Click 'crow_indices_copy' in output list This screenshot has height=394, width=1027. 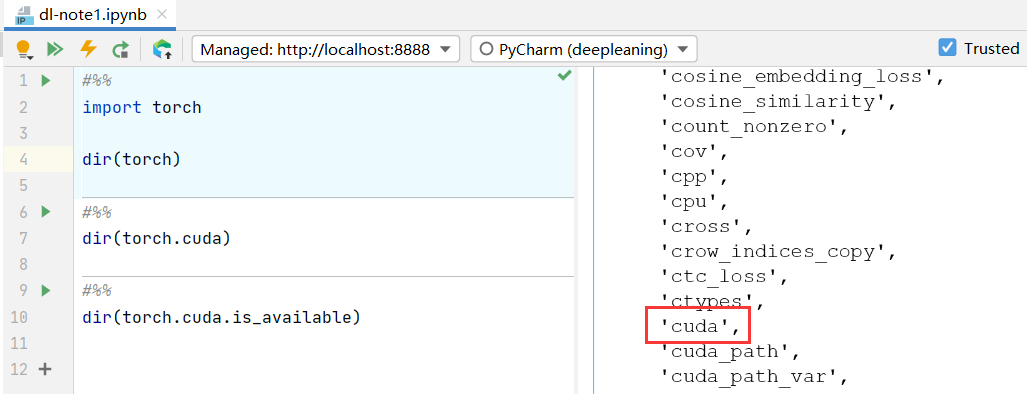point(777,251)
